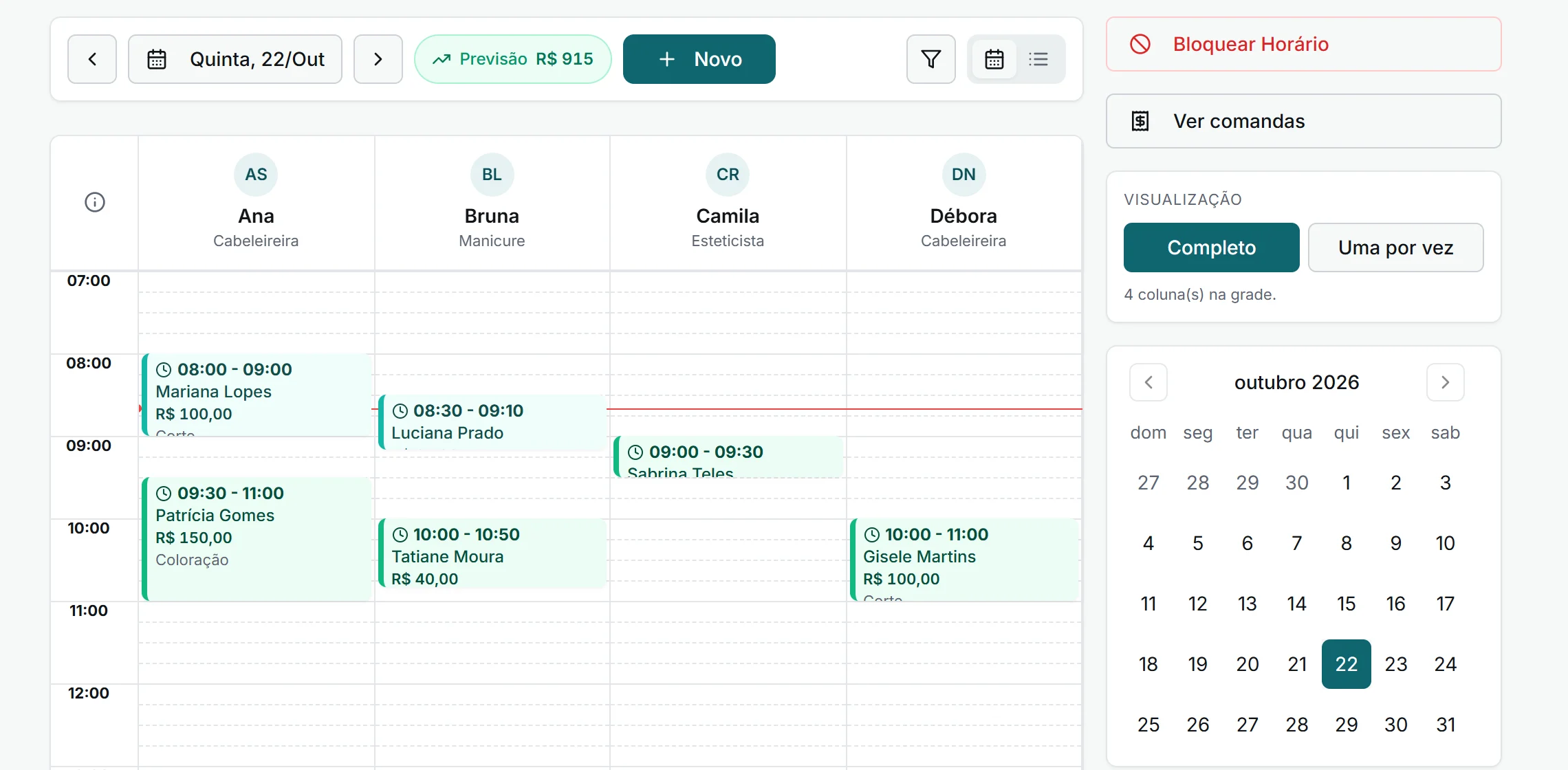Open Tatiane Moura 10:00 appointment

(492, 553)
